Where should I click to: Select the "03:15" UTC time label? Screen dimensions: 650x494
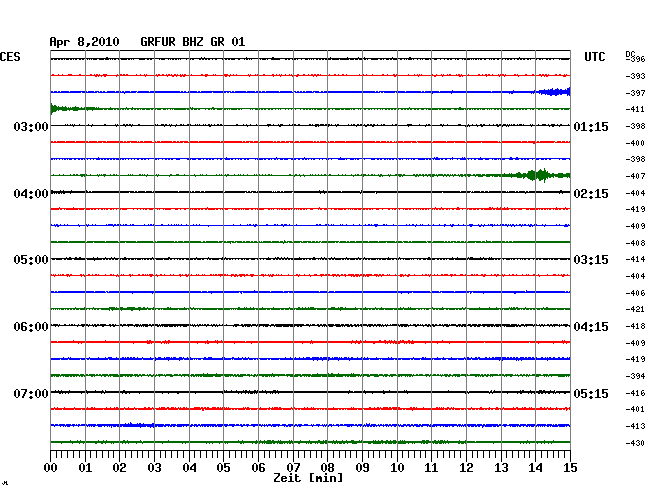tap(591, 260)
